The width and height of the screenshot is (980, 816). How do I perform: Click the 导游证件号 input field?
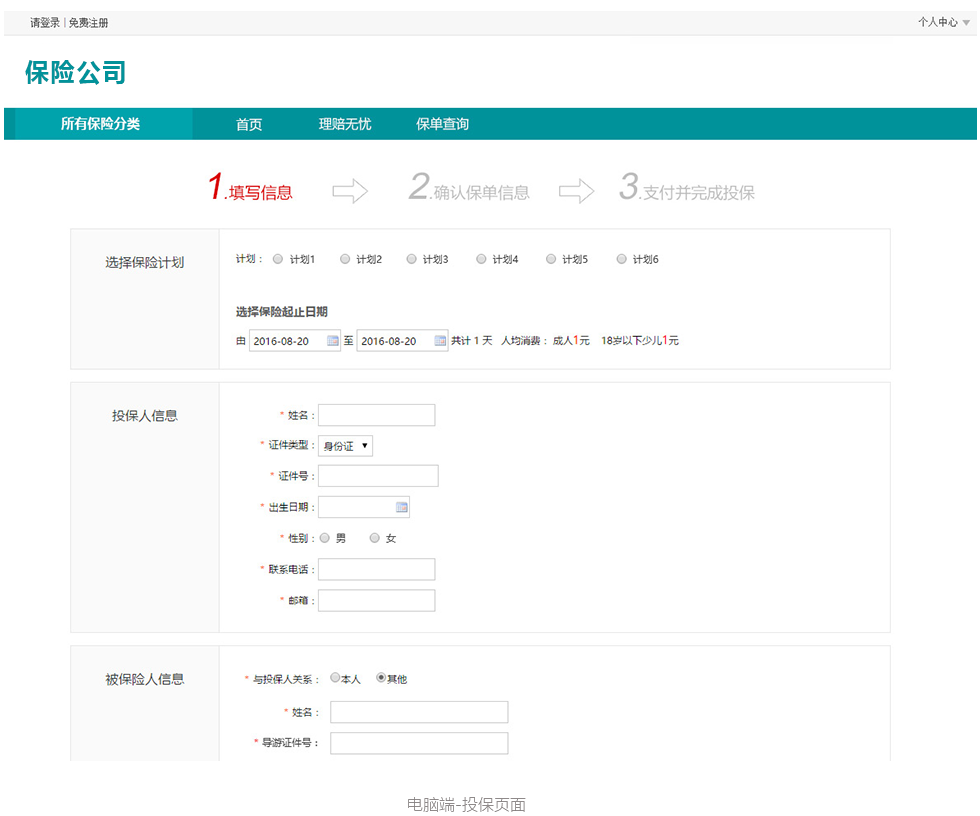[x=419, y=743]
